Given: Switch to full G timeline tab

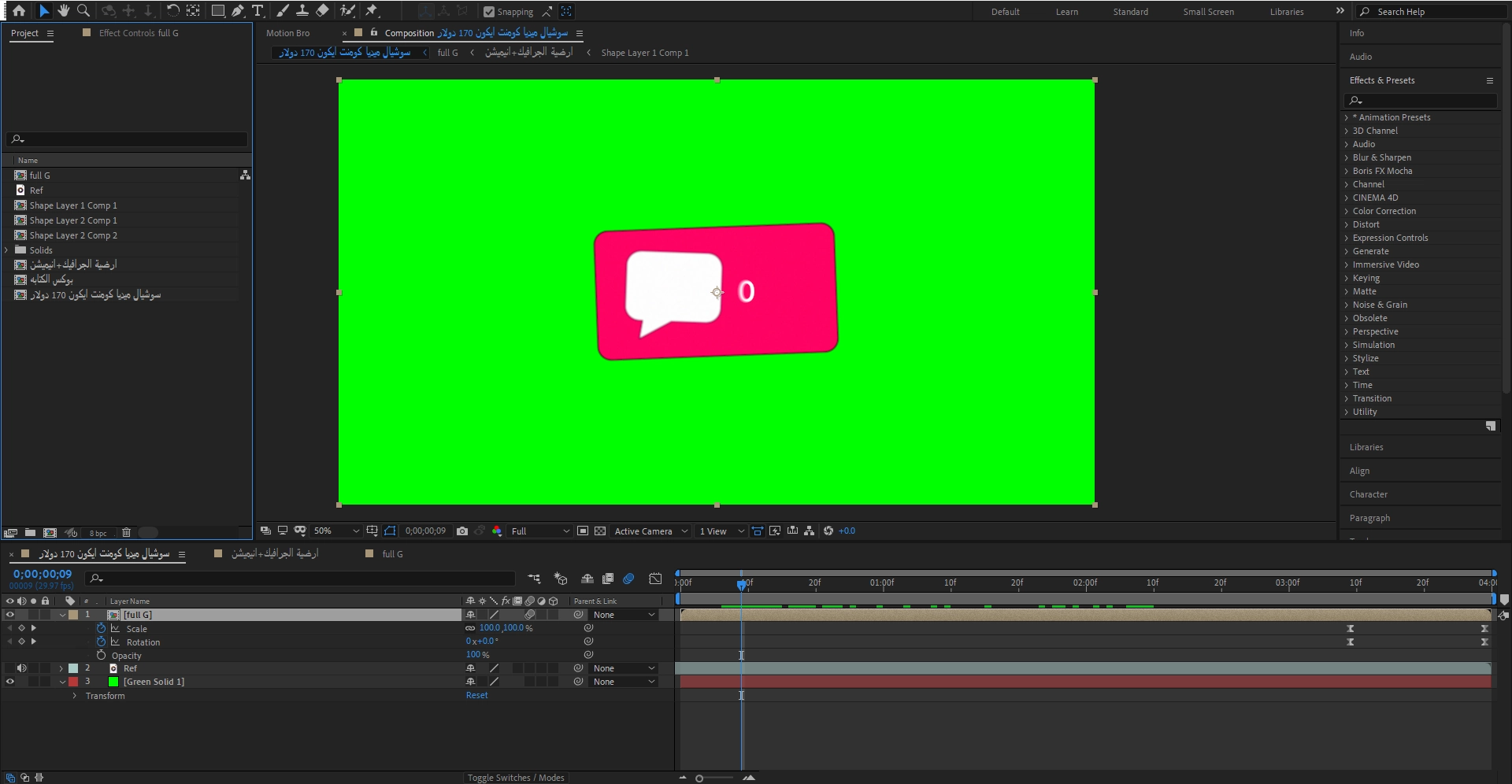Looking at the screenshot, I should tap(392, 554).
